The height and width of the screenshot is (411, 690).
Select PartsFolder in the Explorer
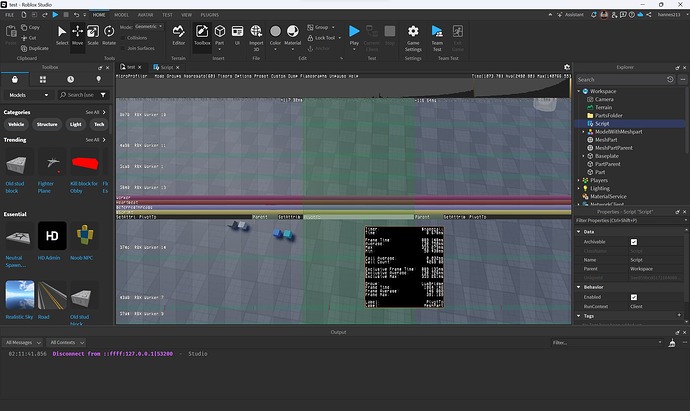click(609, 115)
